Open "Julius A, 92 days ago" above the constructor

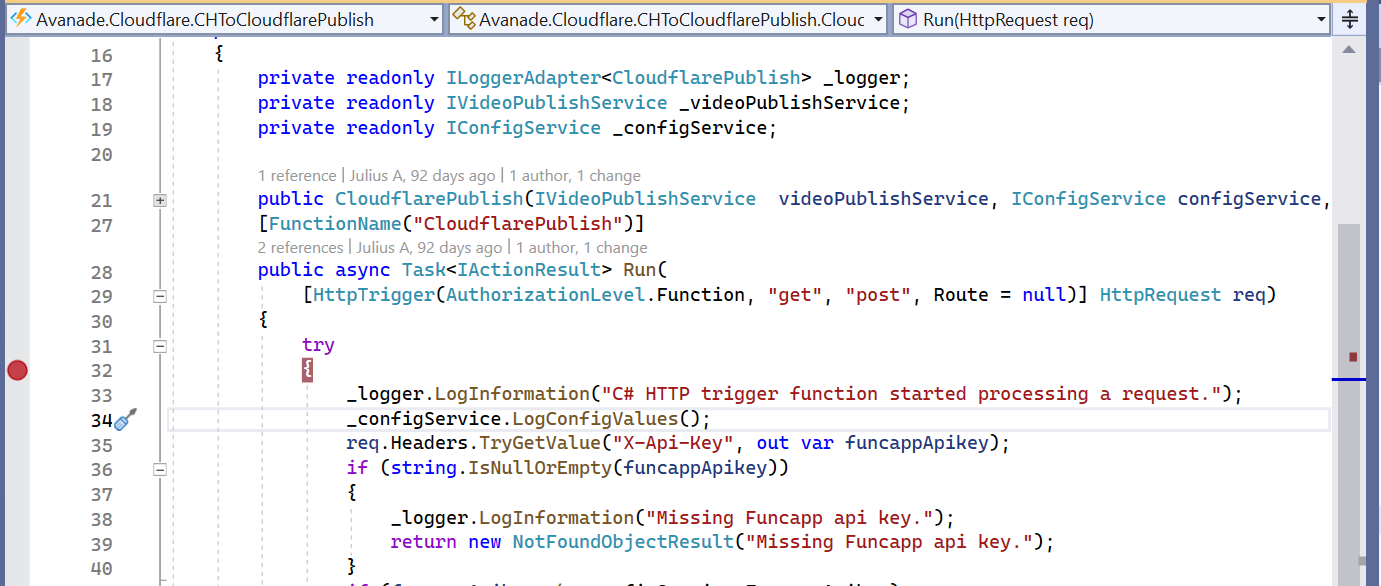pos(428,176)
